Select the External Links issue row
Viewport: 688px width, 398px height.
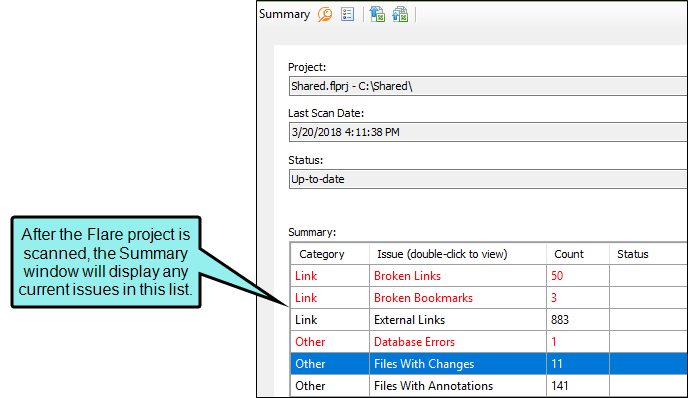coord(489,319)
